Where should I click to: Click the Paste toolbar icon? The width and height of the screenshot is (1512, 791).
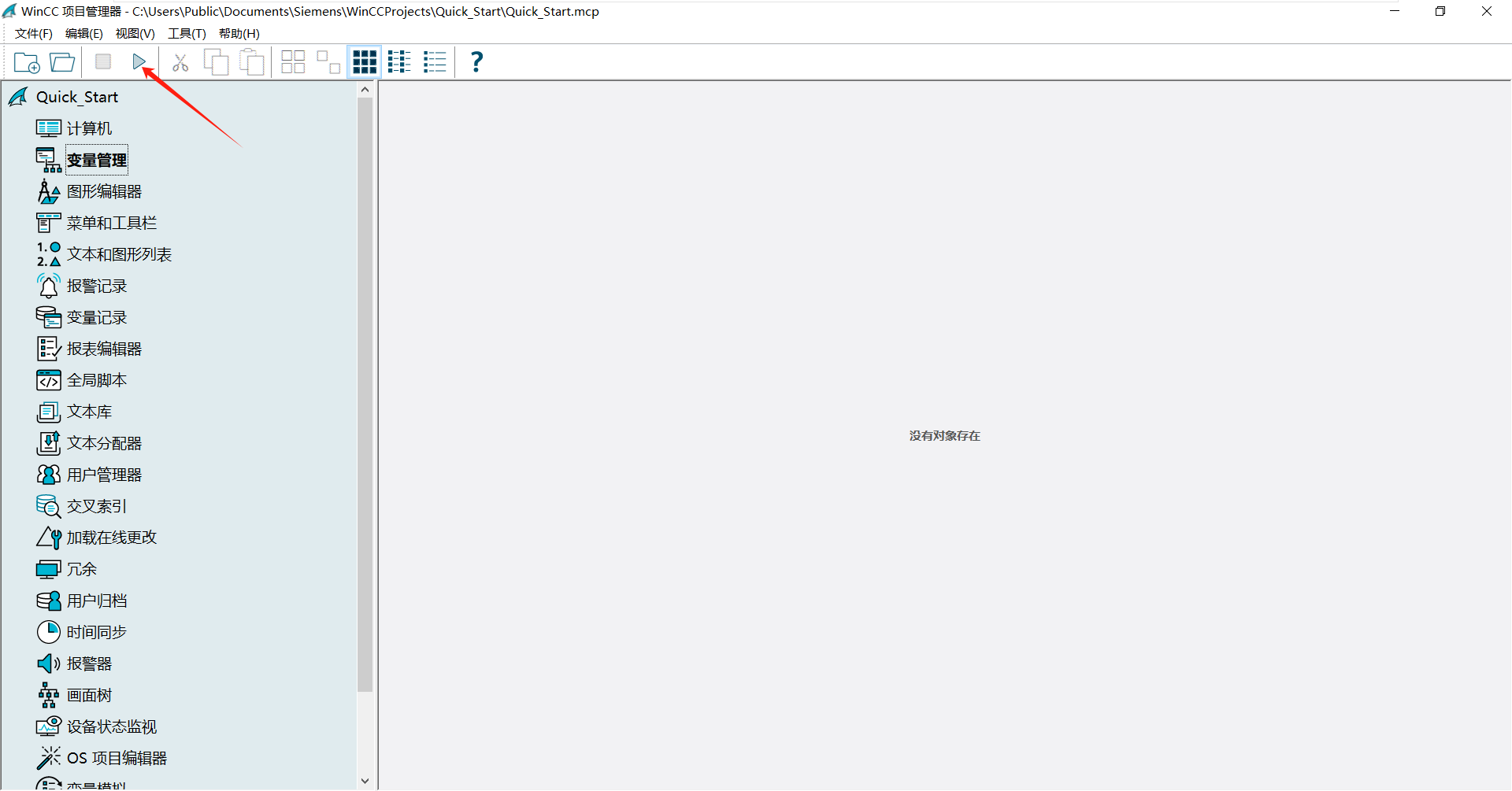click(x=252, y=62)
